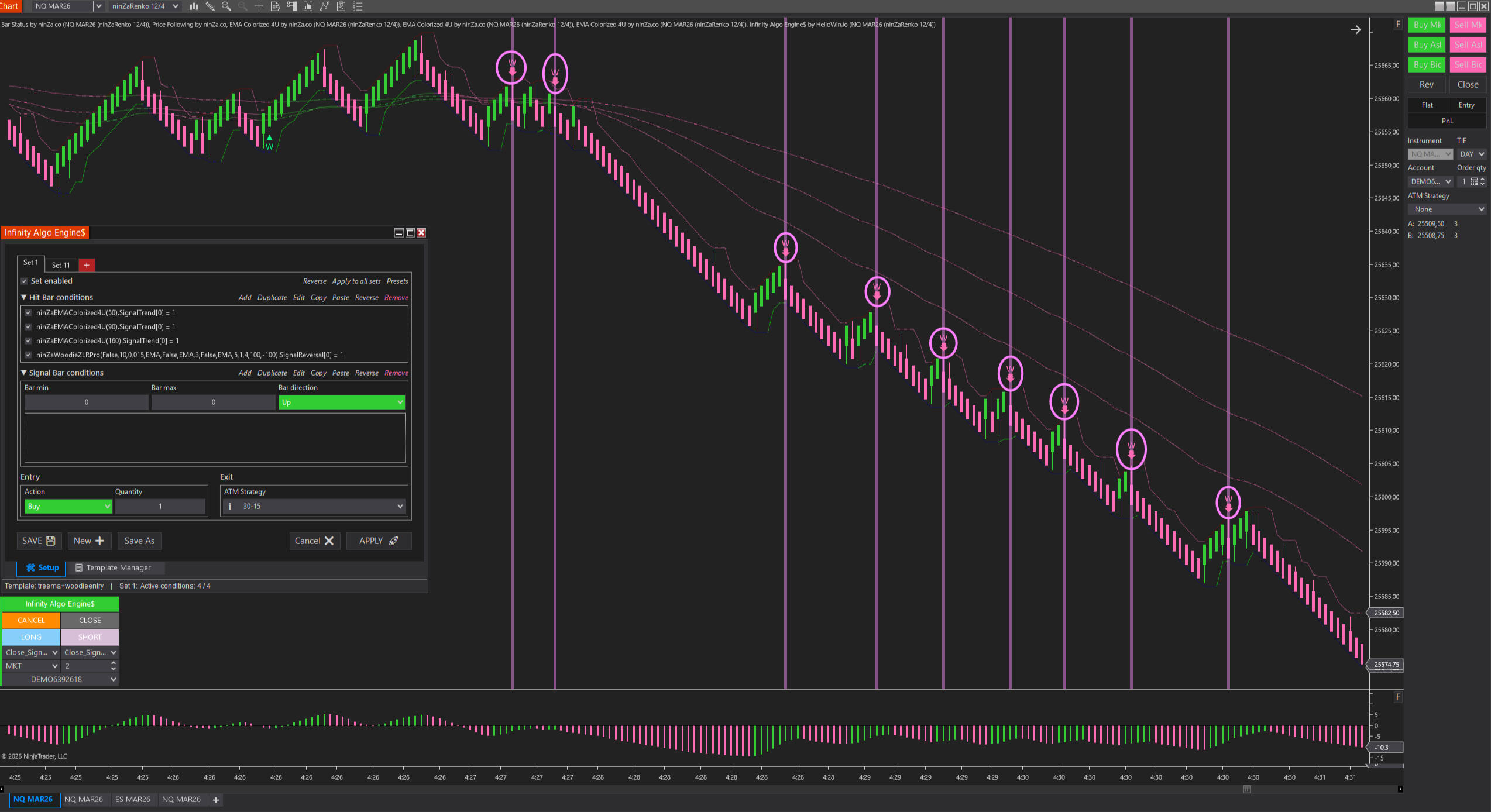The width and height of the screenshot is (1491, 812).
Task: Click the Sell Mkt button
Action: point(1468,25)
